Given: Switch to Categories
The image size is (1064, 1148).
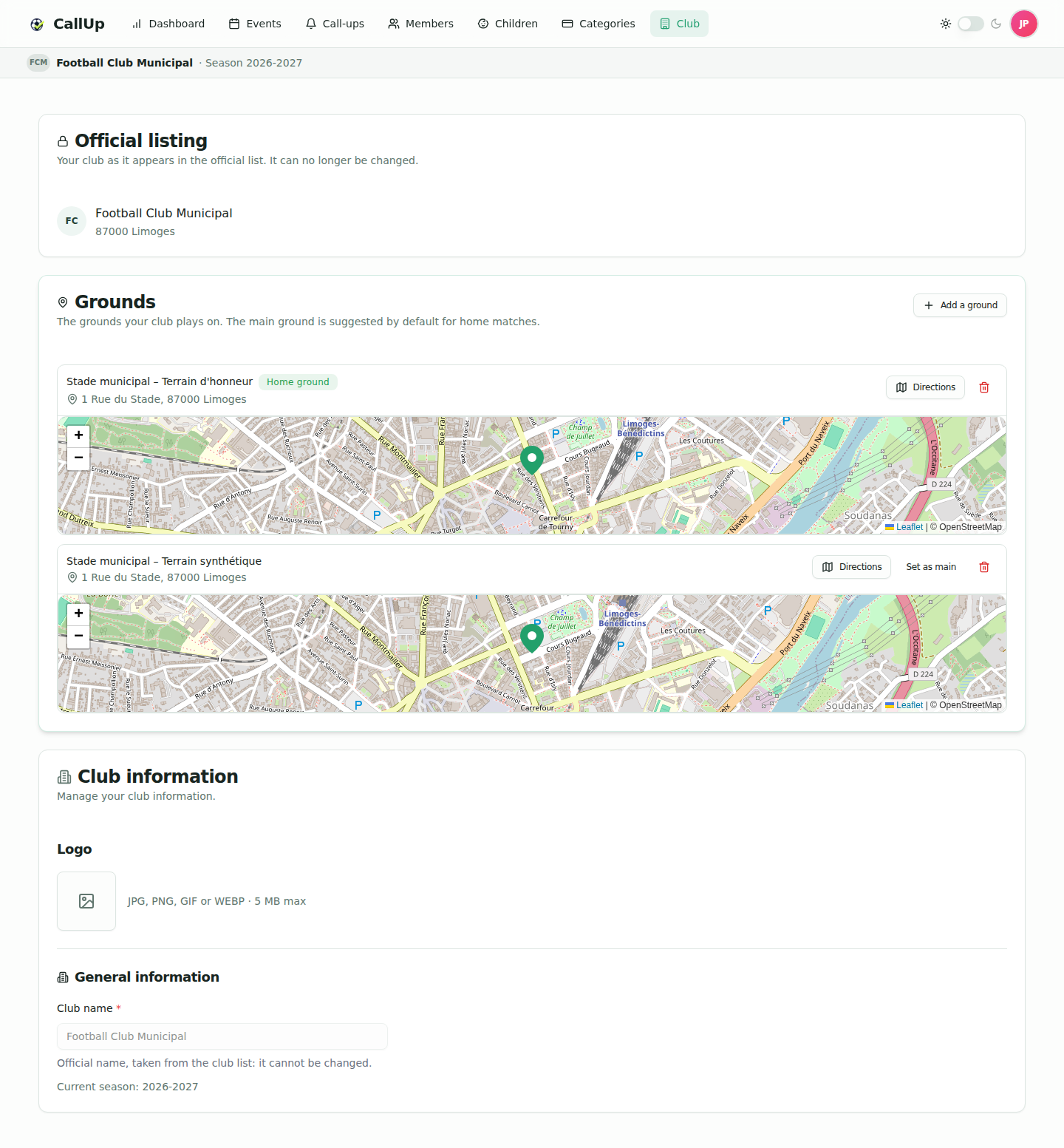Looking at the screenshot, I should (x=598, y=24).
